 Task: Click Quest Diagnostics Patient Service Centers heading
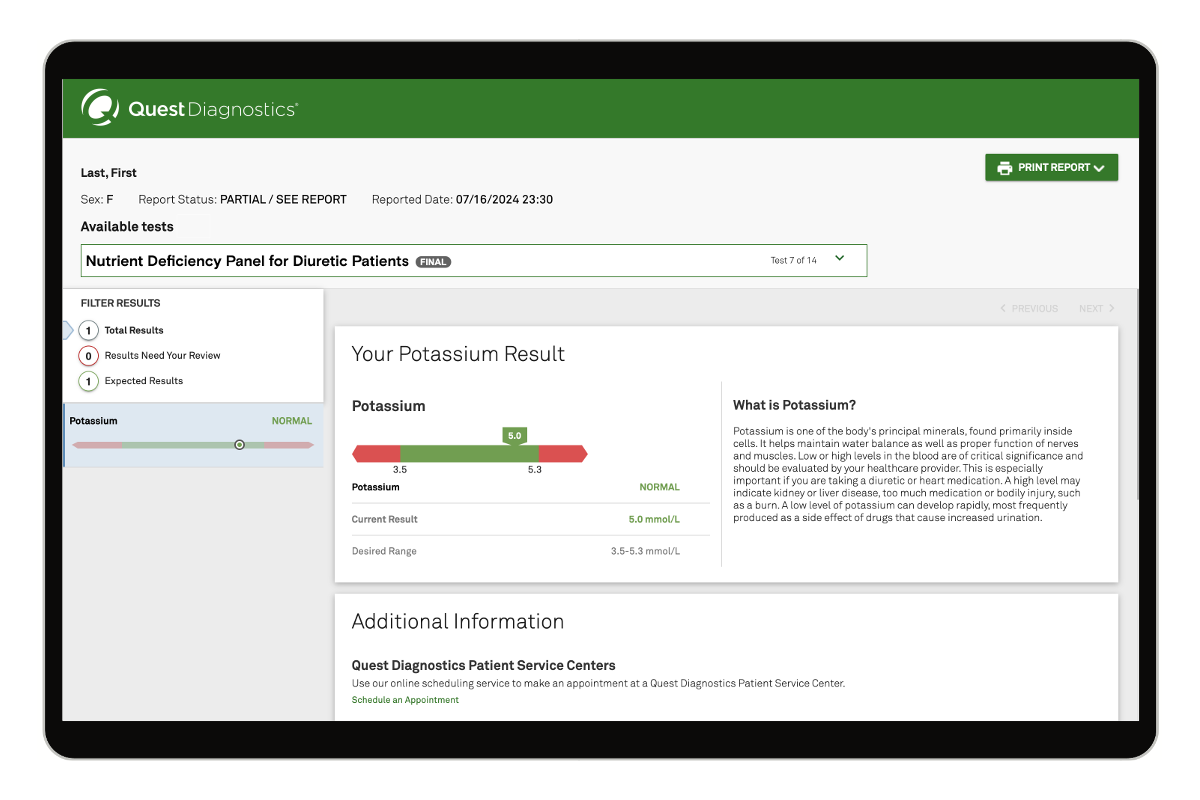(483, 665)
